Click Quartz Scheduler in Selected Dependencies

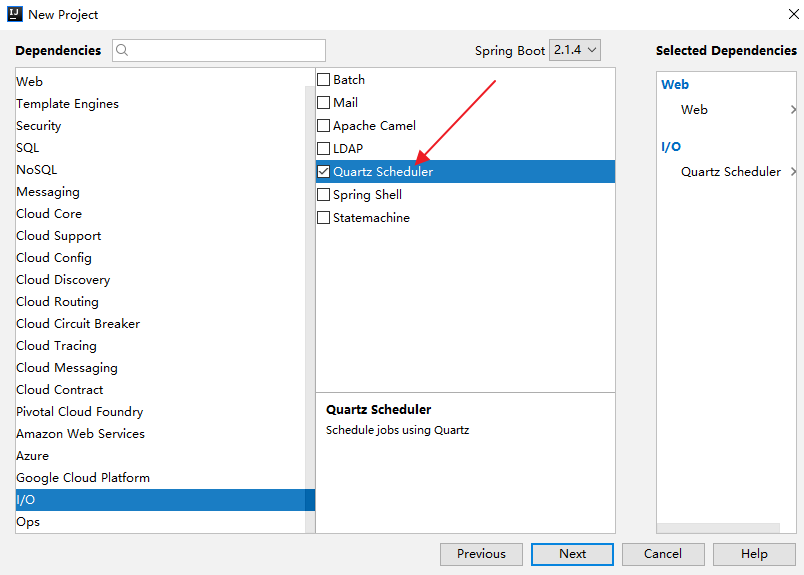click(x=731, y=171)
